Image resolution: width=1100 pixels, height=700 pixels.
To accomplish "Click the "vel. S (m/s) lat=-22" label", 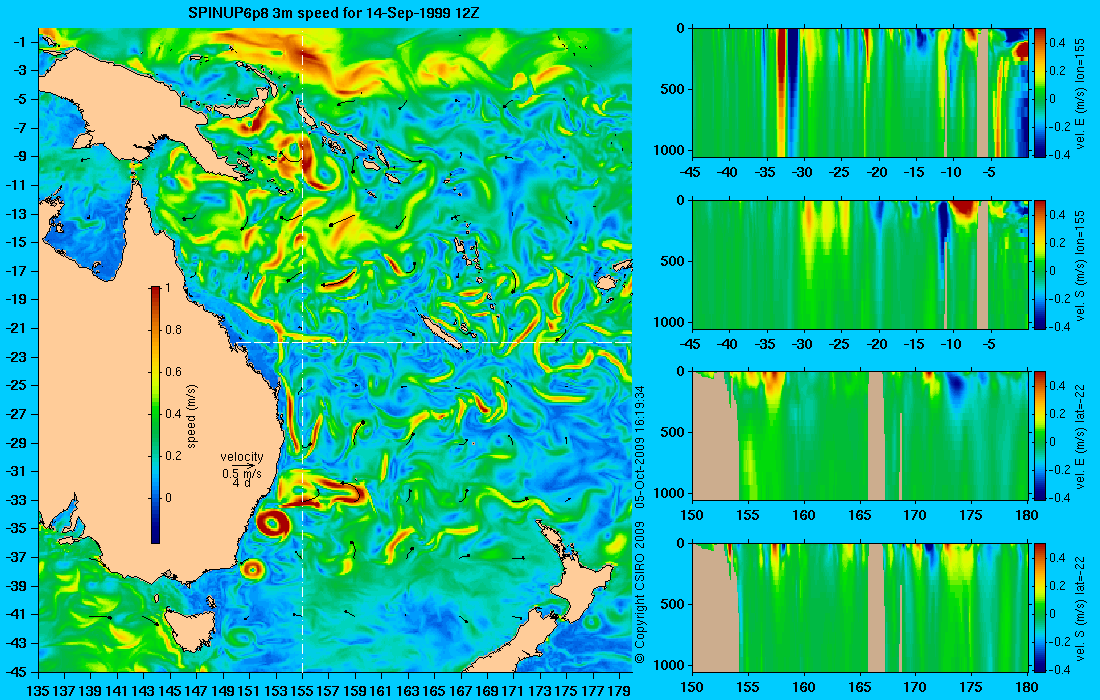I will (1081, 610).
